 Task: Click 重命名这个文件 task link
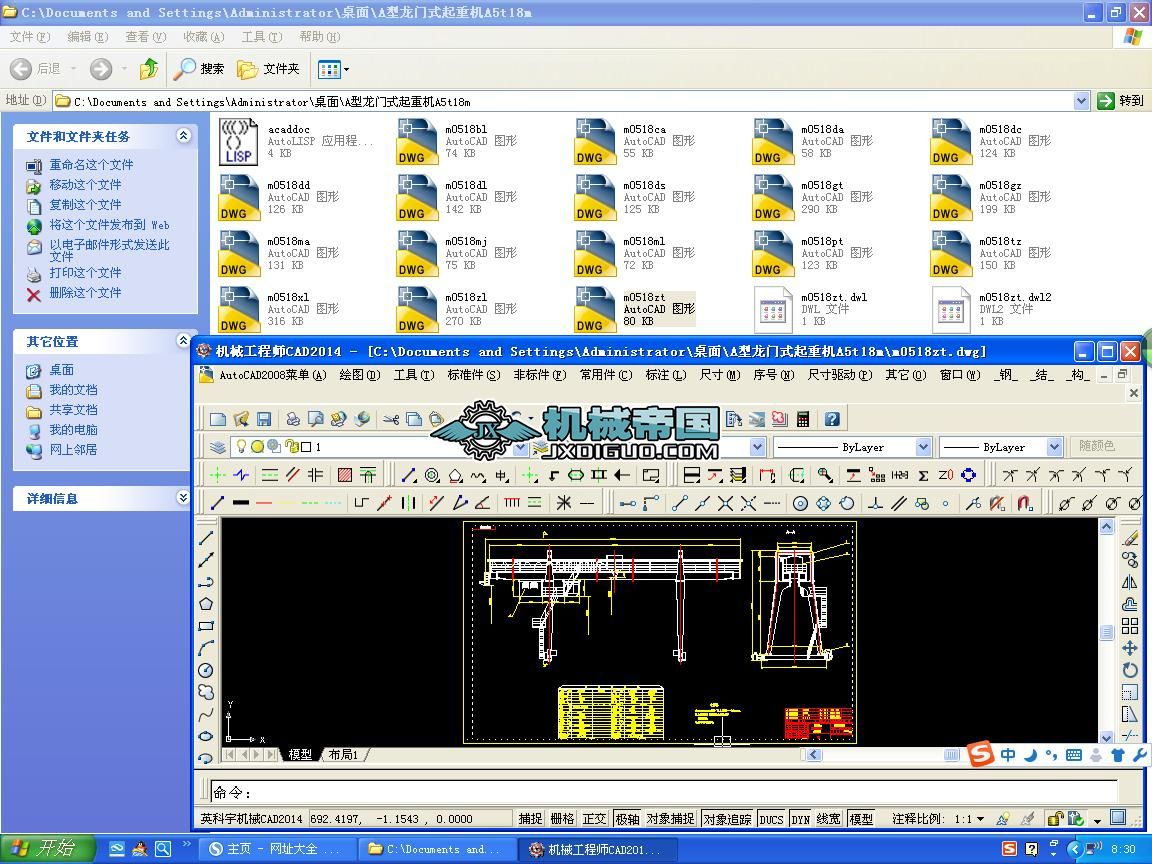coord(91,165)
